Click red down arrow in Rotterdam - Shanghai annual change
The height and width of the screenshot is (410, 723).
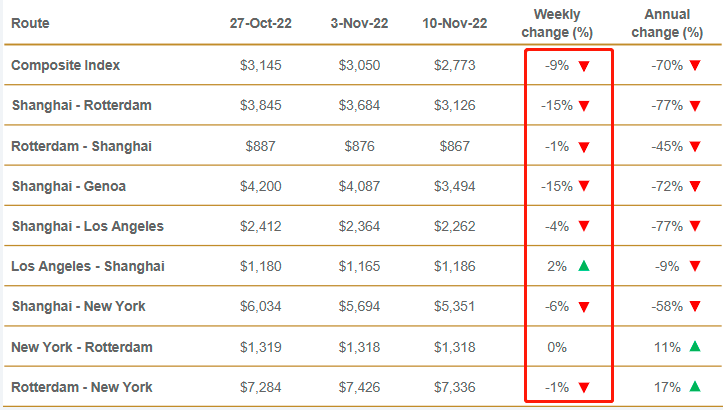point(693,146)
